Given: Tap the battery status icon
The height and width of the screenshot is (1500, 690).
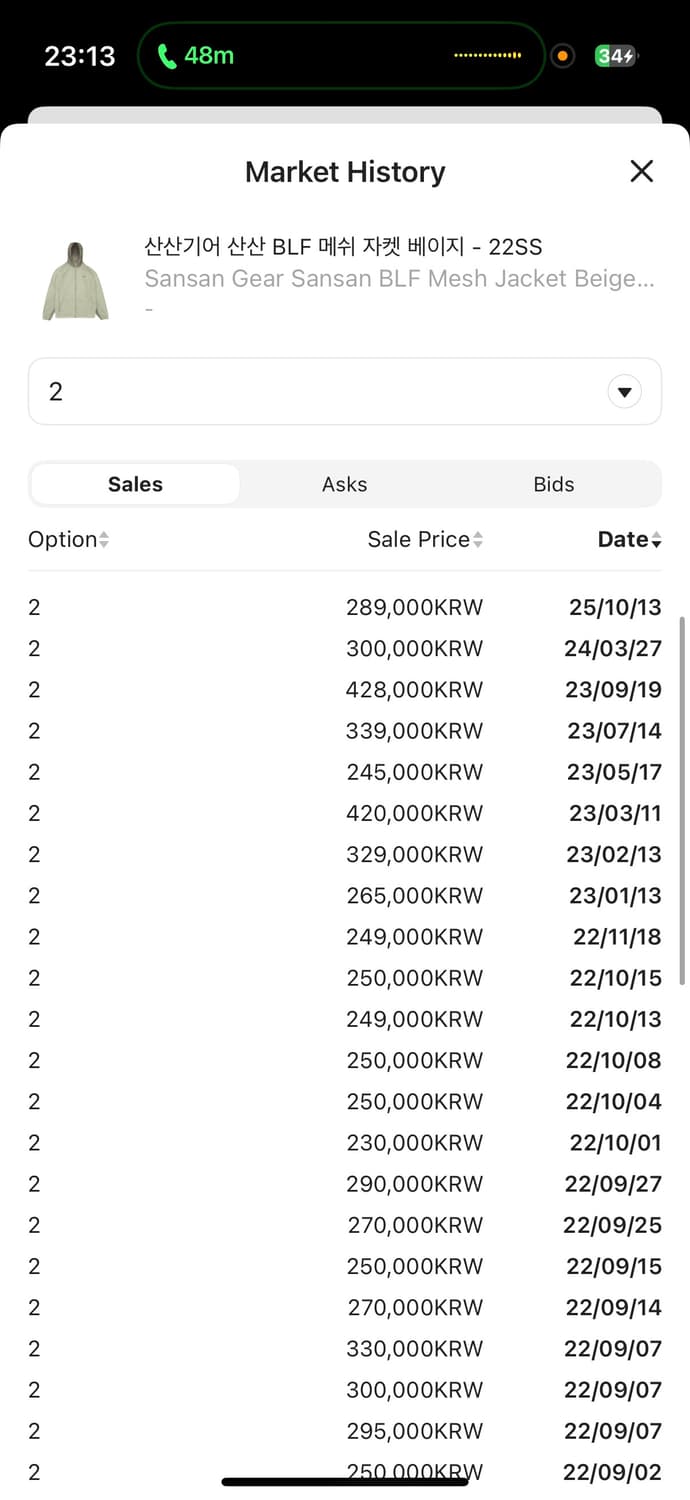Looking at the screenshot, I should point(615,56).
